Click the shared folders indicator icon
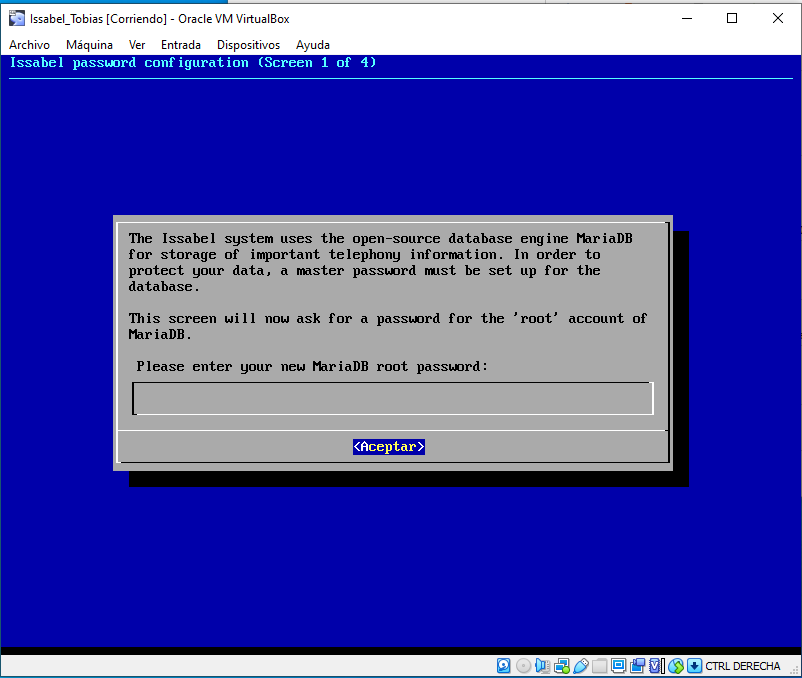 [599, 665]
